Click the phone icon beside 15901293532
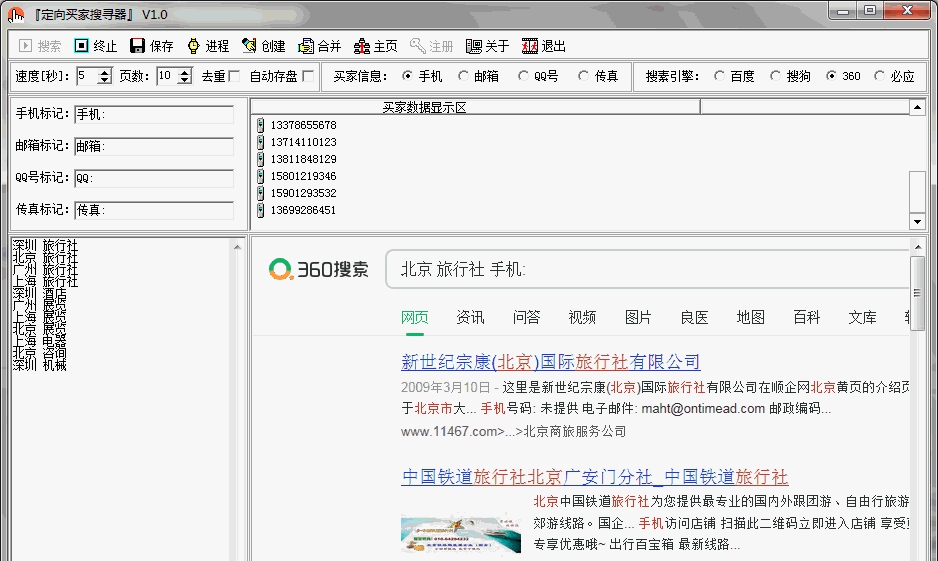Viewport: 938px width, 561px height. click(x=260, y=193)
